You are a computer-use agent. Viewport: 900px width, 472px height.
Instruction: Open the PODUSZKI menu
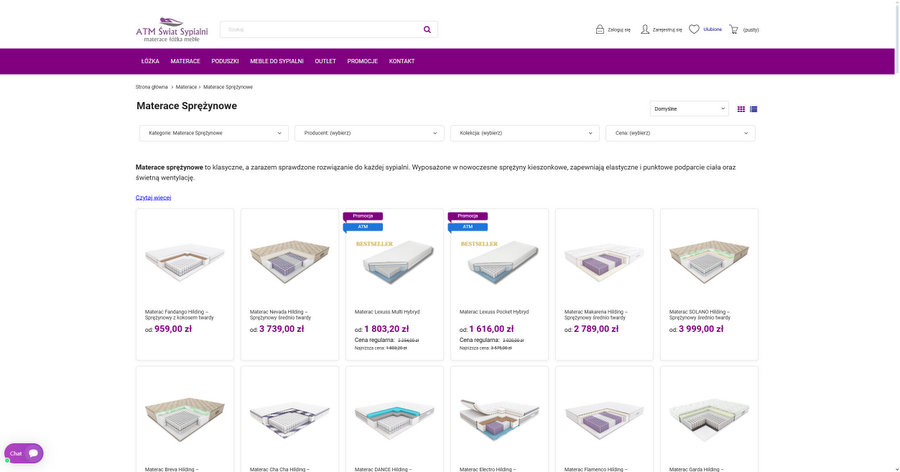click(225, 61)
